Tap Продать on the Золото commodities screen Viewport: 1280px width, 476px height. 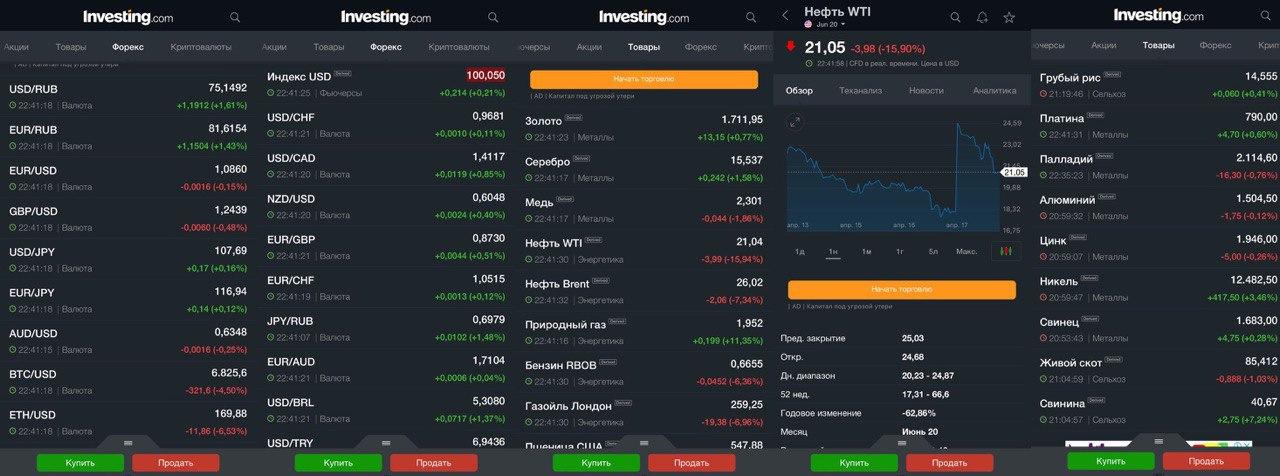tap(691, 463)
